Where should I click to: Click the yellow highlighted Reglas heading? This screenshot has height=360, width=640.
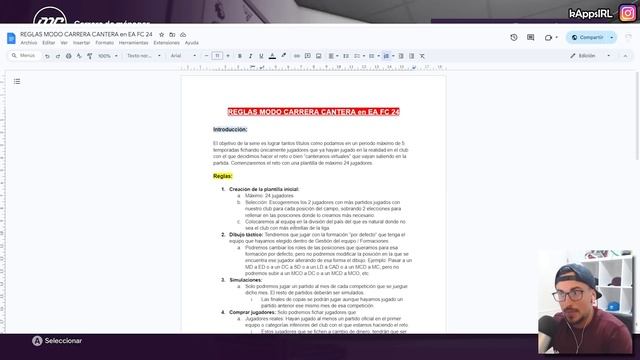222,176
